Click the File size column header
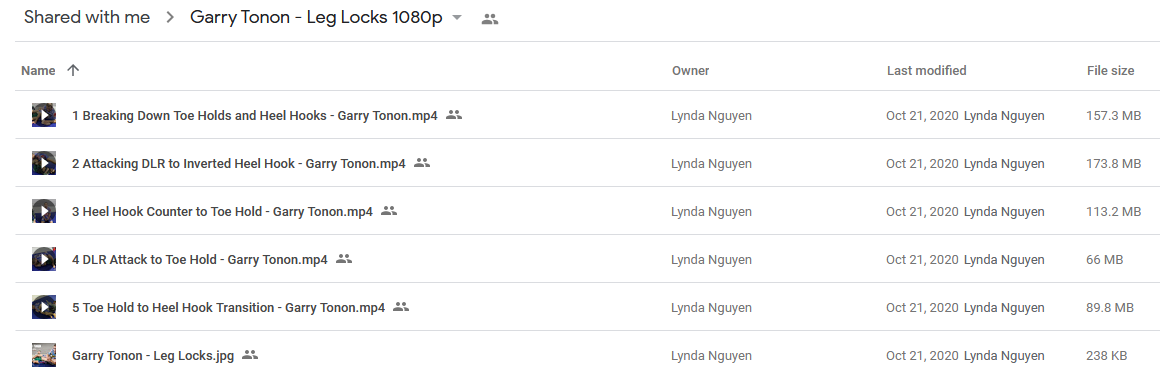The width and height of the screenshot is (1160, 369). point(1110,71)
